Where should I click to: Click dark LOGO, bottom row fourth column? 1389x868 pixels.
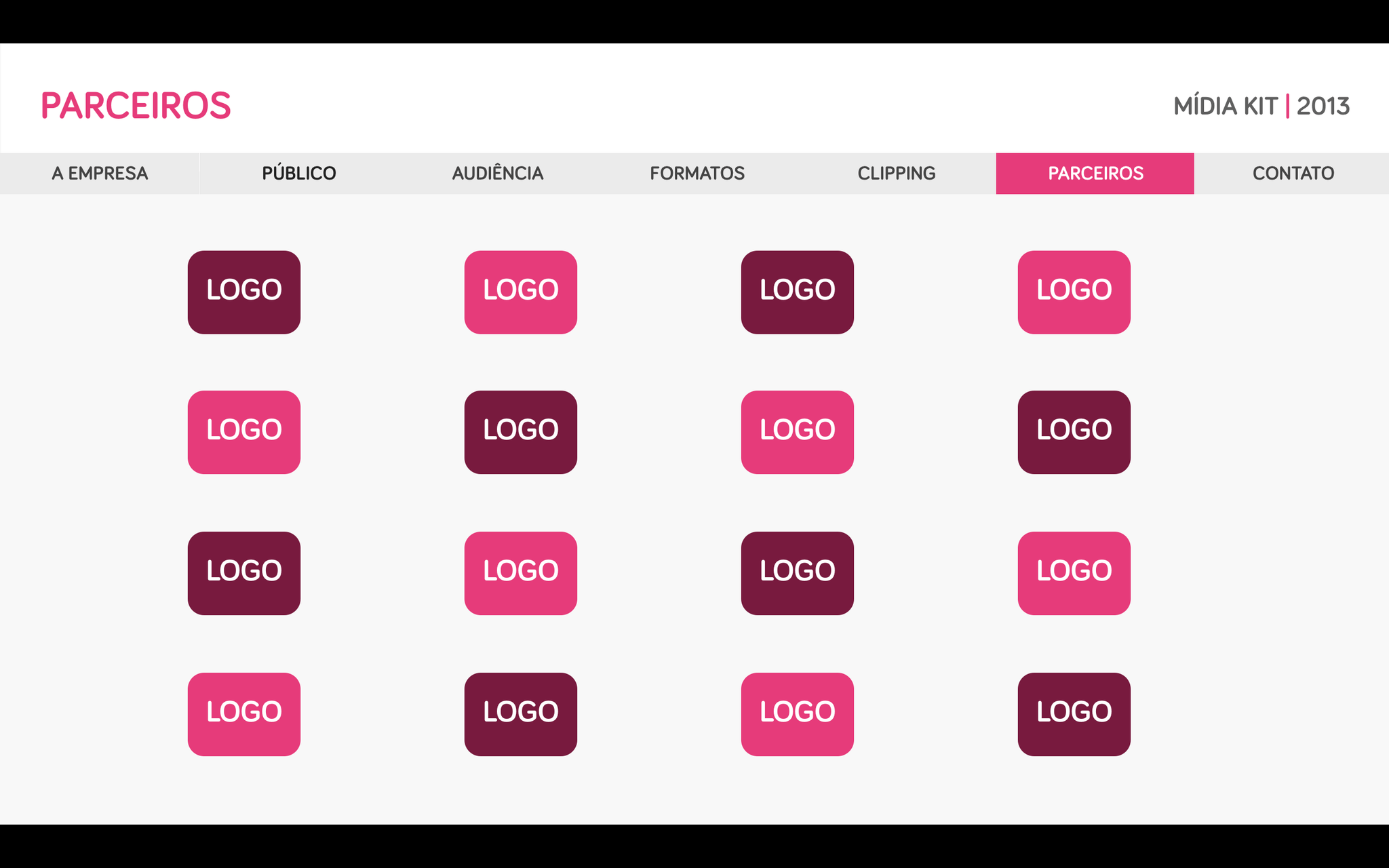(x=1074, y=714)
